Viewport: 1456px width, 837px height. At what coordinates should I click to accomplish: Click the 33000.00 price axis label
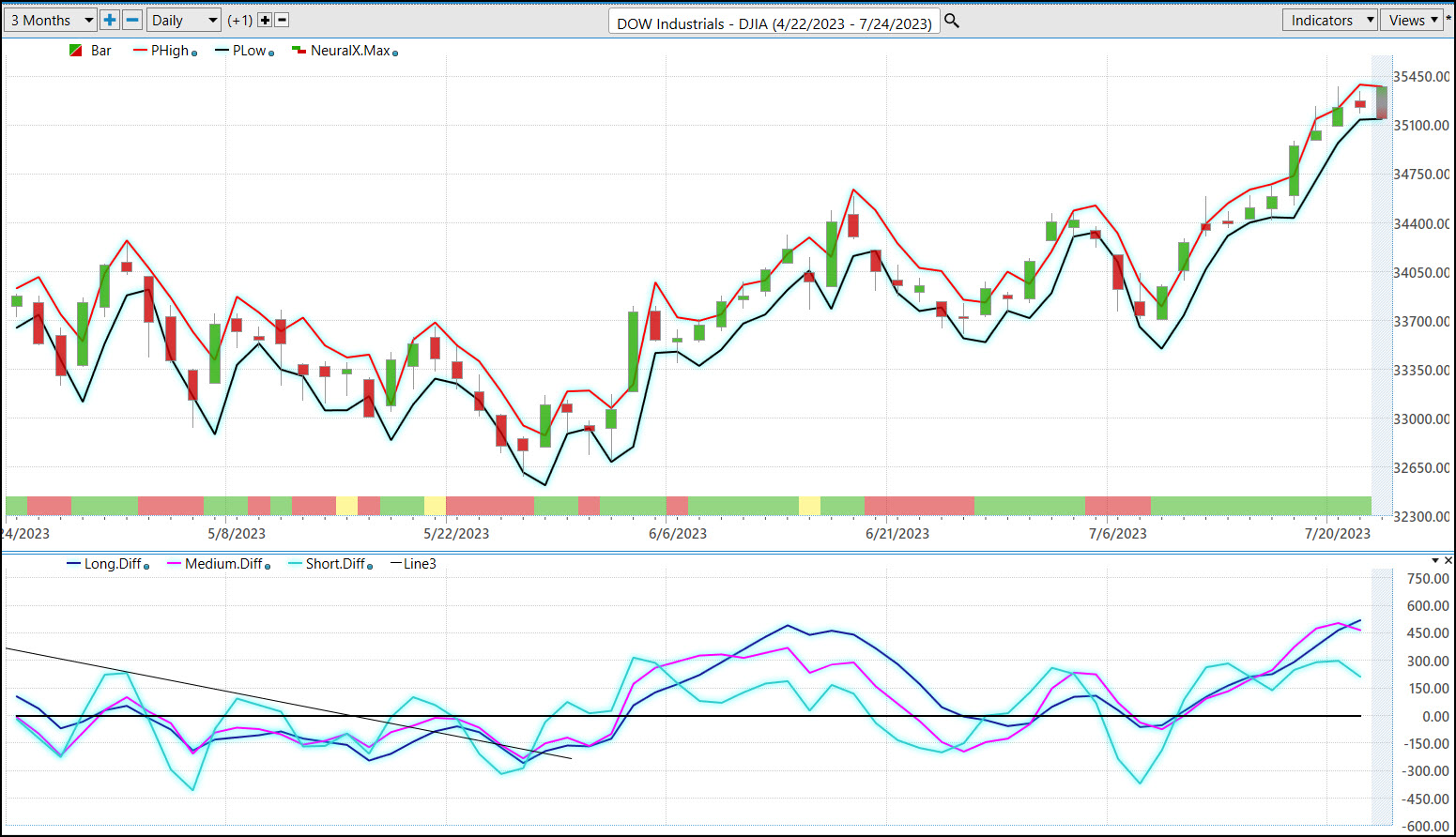pyautogui.click(x=1421, y=419)
